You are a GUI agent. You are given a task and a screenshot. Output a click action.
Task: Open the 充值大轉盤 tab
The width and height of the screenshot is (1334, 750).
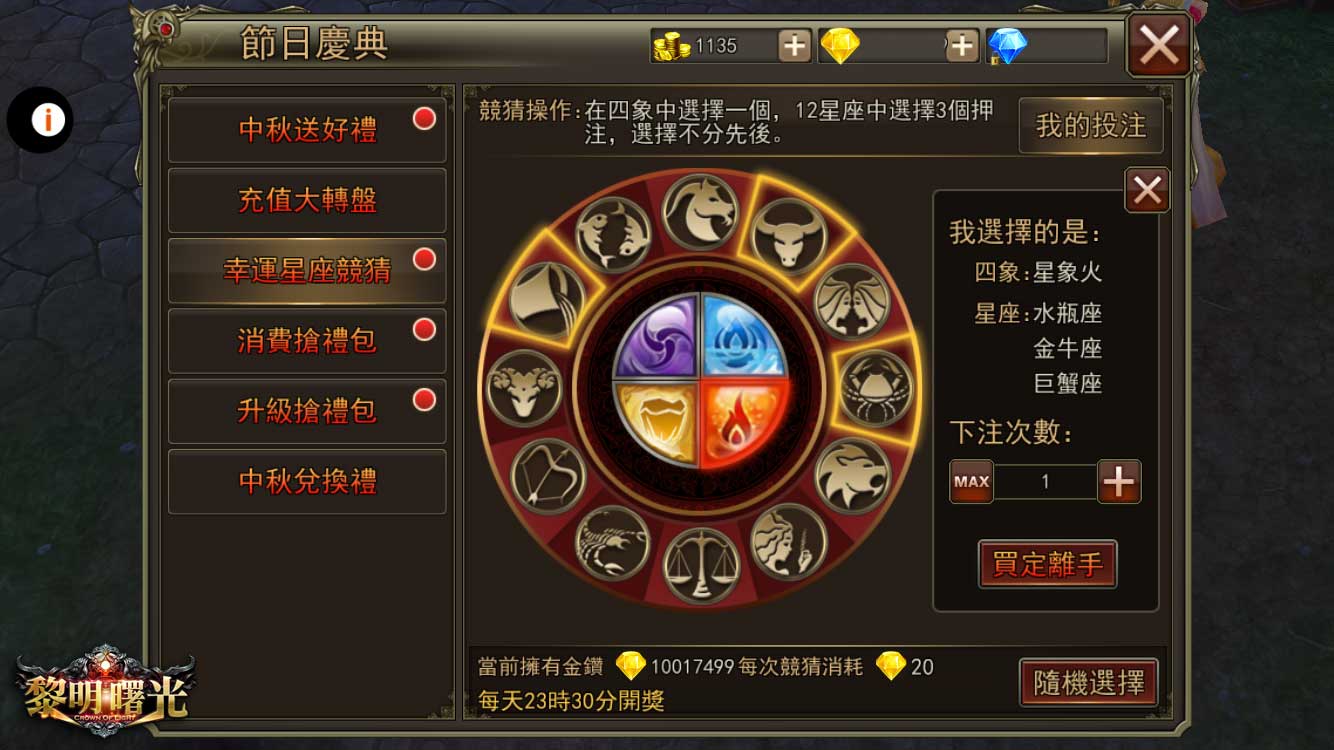[307, 200]
